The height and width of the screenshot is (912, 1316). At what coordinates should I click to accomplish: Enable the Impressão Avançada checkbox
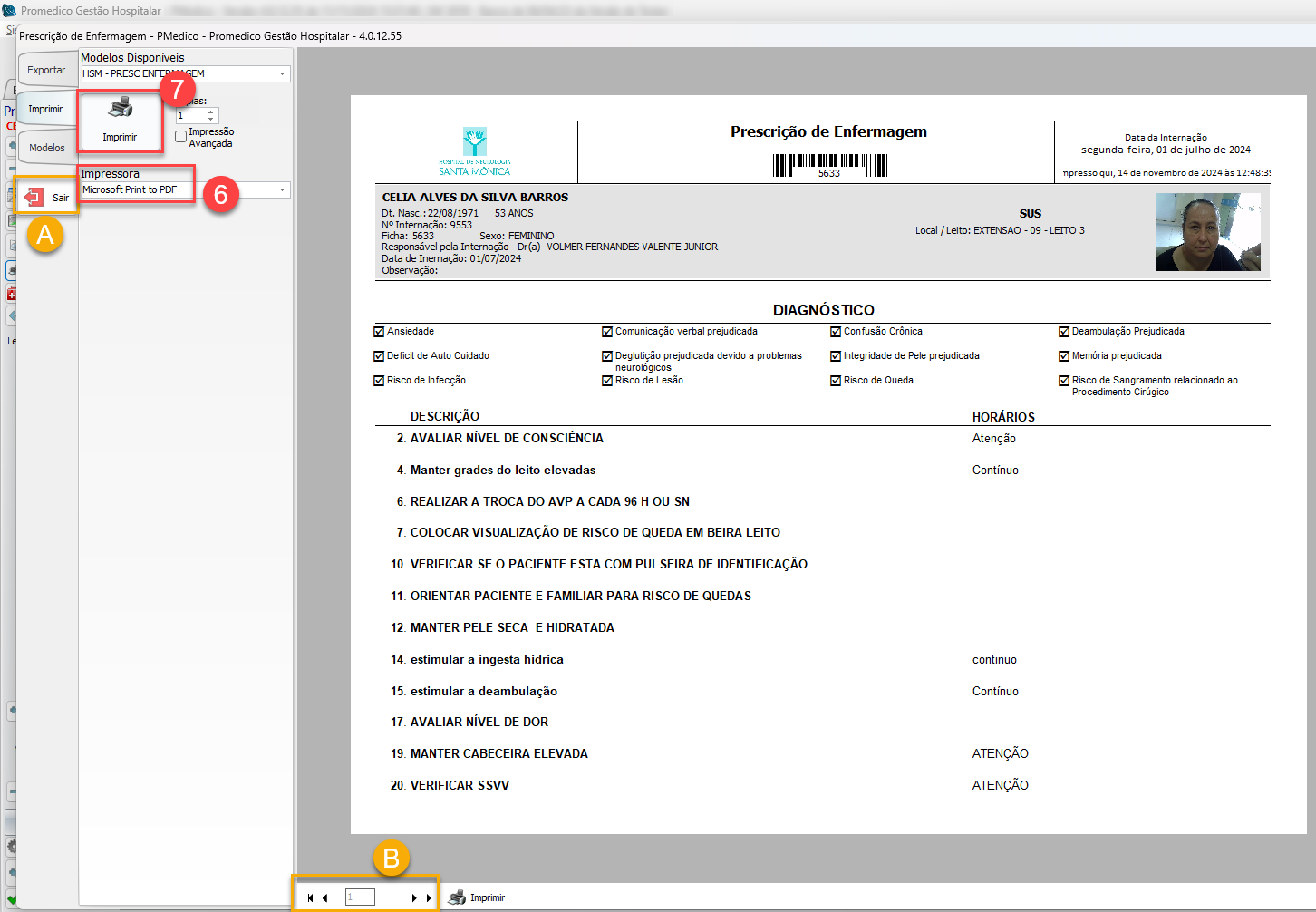(181, 137)
